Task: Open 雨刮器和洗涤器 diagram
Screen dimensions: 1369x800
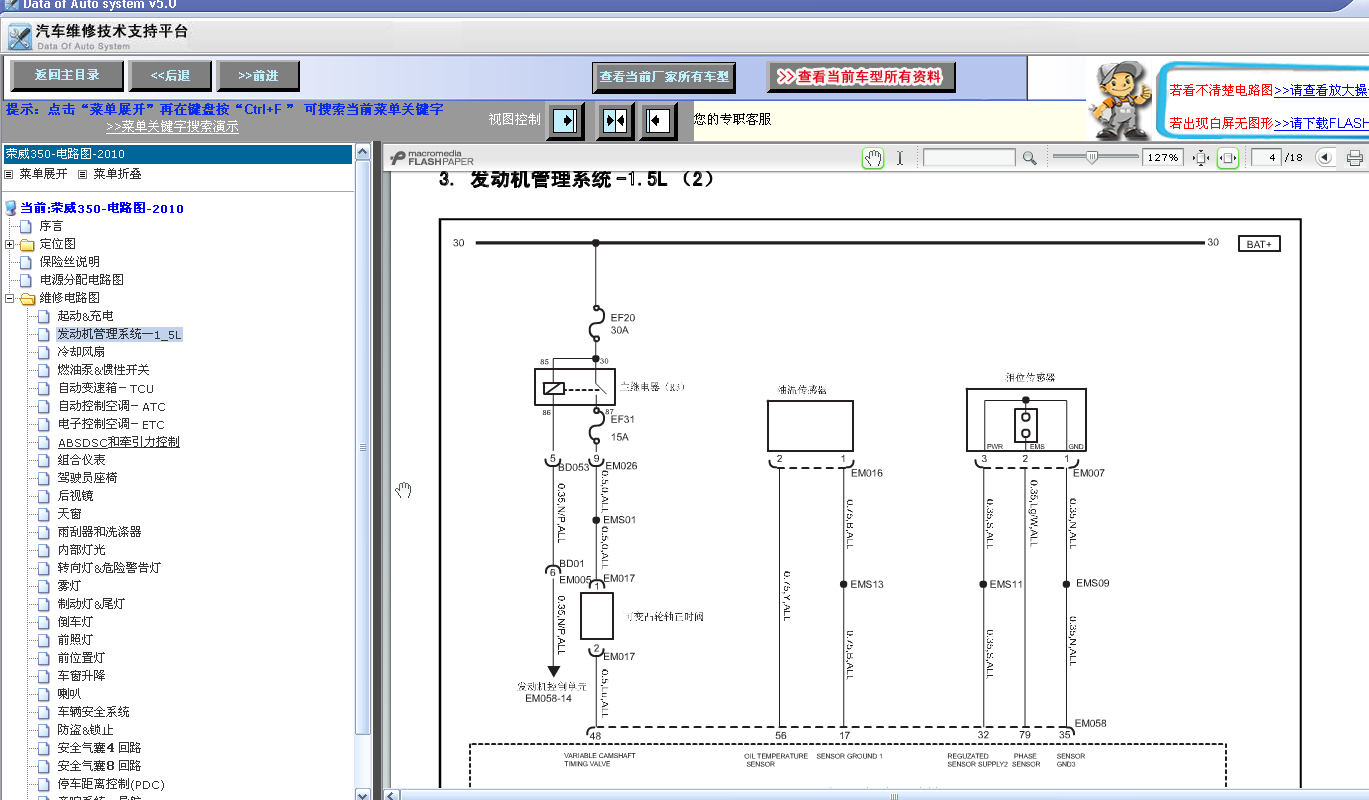Action: [99, 532]
